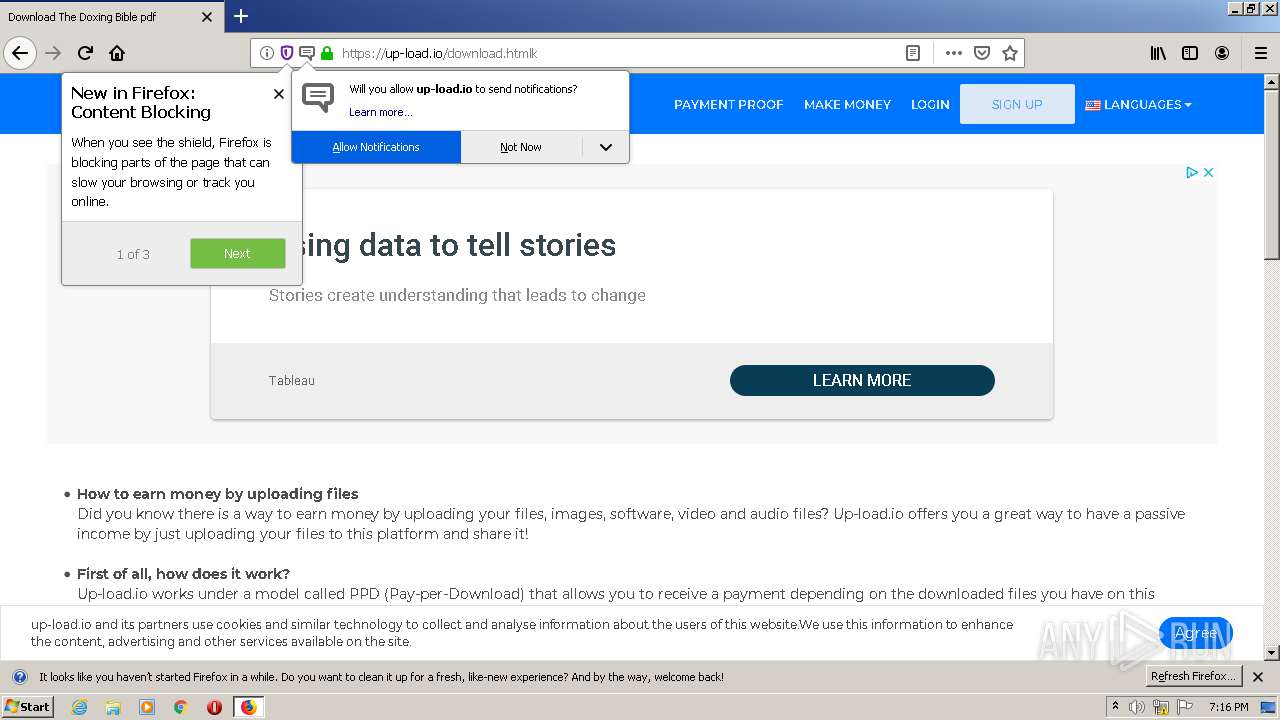Image resolution: width=1280 pixels, height=720 pixels.
Task: Click the AdChoices icon on the ad
Action: [x=1192, y=172]
